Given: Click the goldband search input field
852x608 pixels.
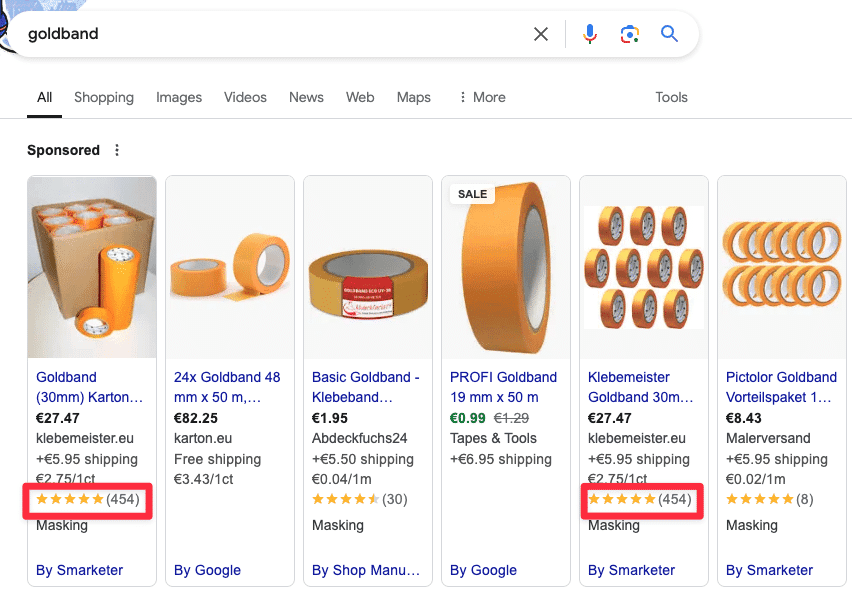Looking at the screenshot, I should [x=272, y=34].
